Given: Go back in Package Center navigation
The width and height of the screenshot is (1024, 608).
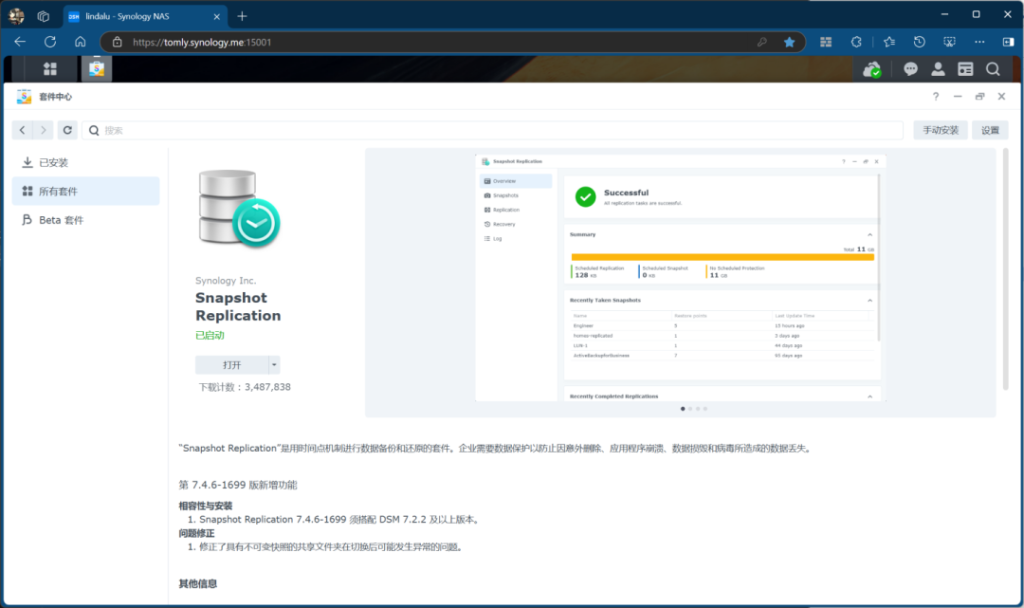Looking at the screenshot, I should point(22,130).
